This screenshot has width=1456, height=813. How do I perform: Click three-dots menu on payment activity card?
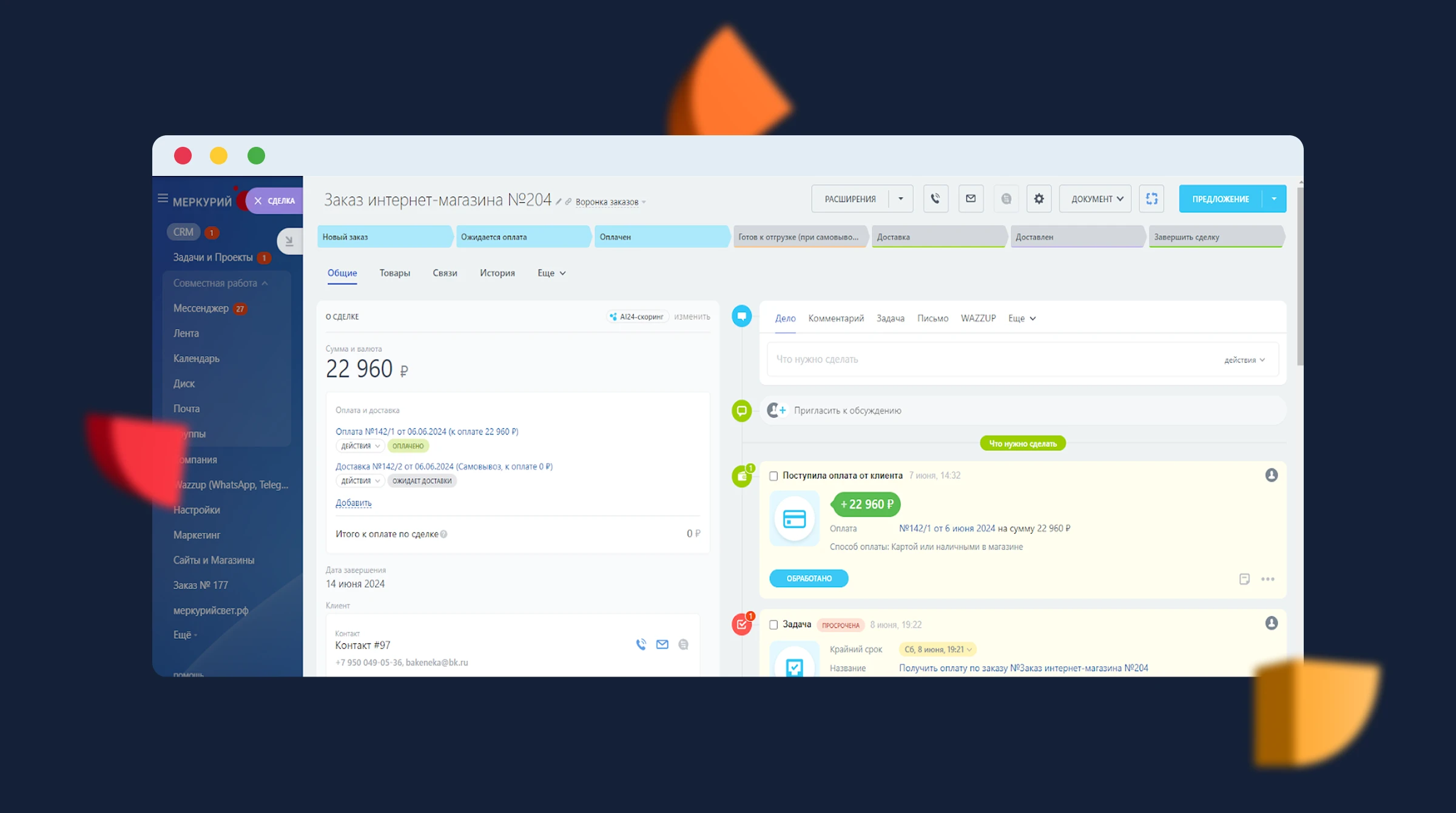[1267, 579]
